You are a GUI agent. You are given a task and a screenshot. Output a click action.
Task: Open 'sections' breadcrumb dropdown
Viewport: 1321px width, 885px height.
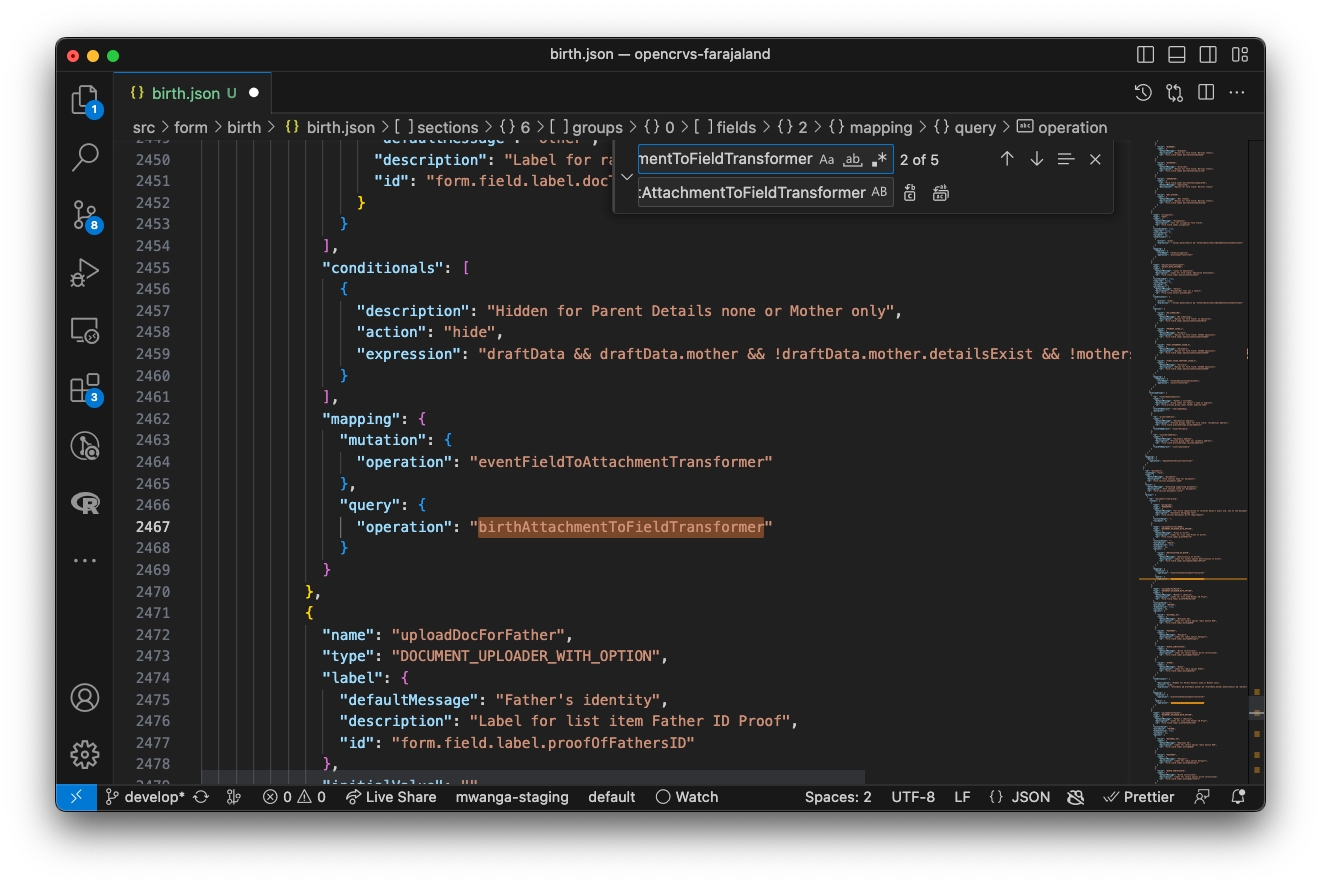tap(436, 127)
